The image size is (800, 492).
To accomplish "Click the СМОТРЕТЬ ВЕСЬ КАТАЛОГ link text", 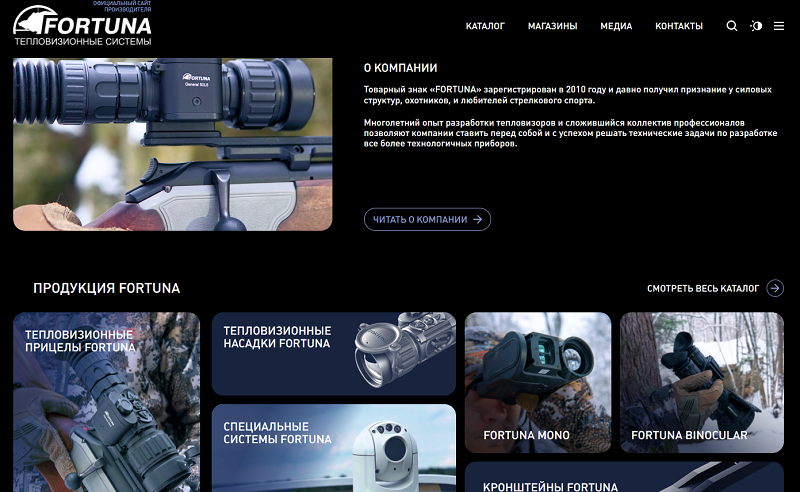I will click(x=703, y=289).
